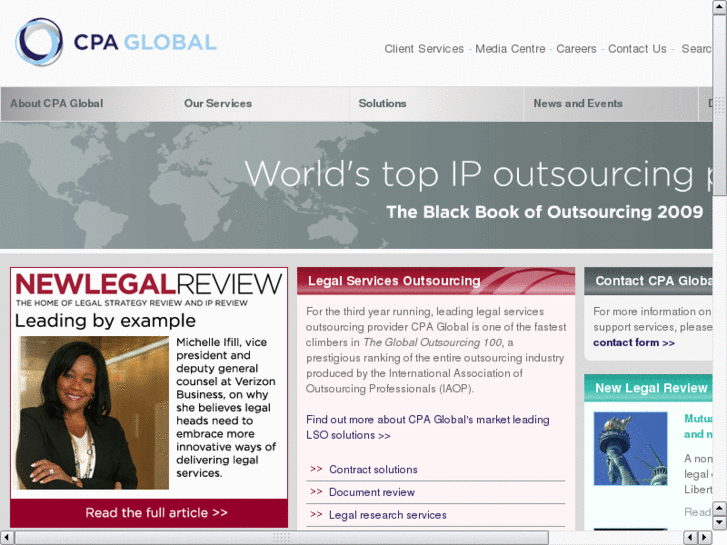
Task: Click the horizontal scrollbar left arrow
Action: coord(7,538)
